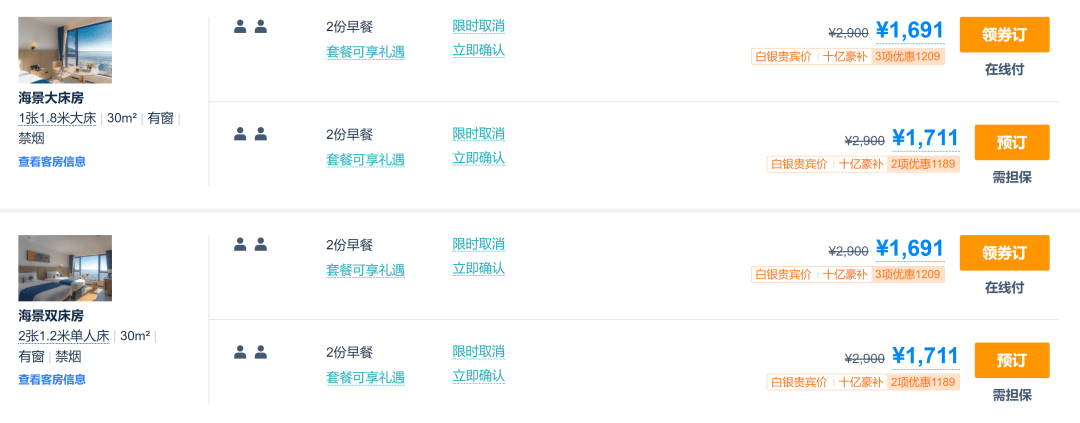Click 领券订 for the 海景大床房 ¥1,691 offer
Image resolution: width=1080 pixels, height=423 pixels.
(x=1004, y=34)
